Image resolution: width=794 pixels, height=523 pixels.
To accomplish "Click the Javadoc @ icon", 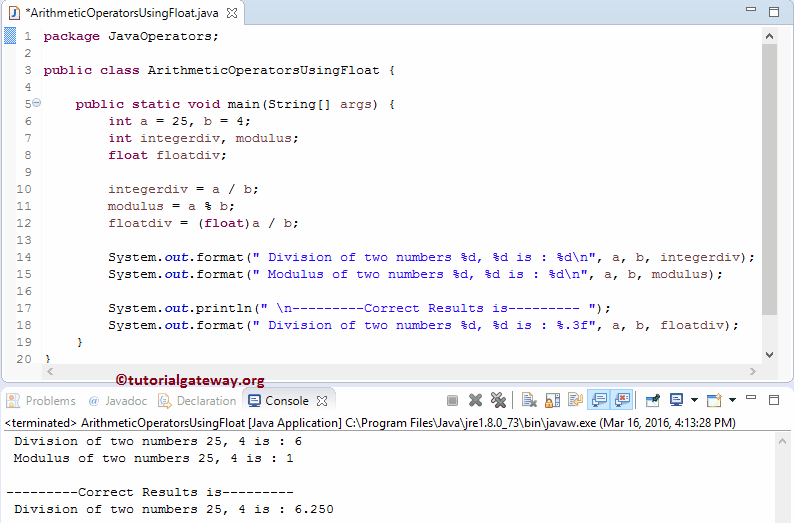I will (x=94, y=401).
